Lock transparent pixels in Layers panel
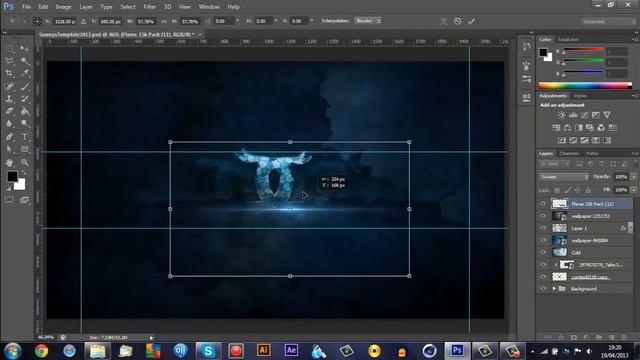 [x=557, y=190]
